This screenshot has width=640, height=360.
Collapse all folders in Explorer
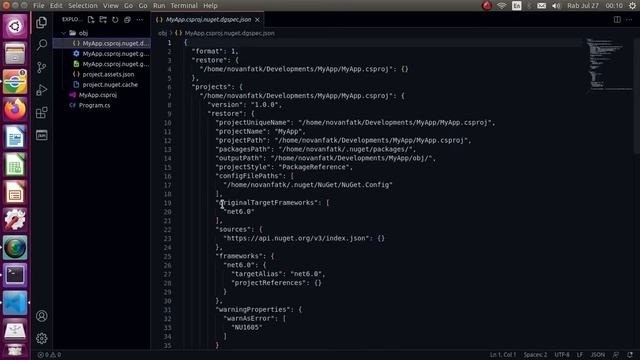127,20
